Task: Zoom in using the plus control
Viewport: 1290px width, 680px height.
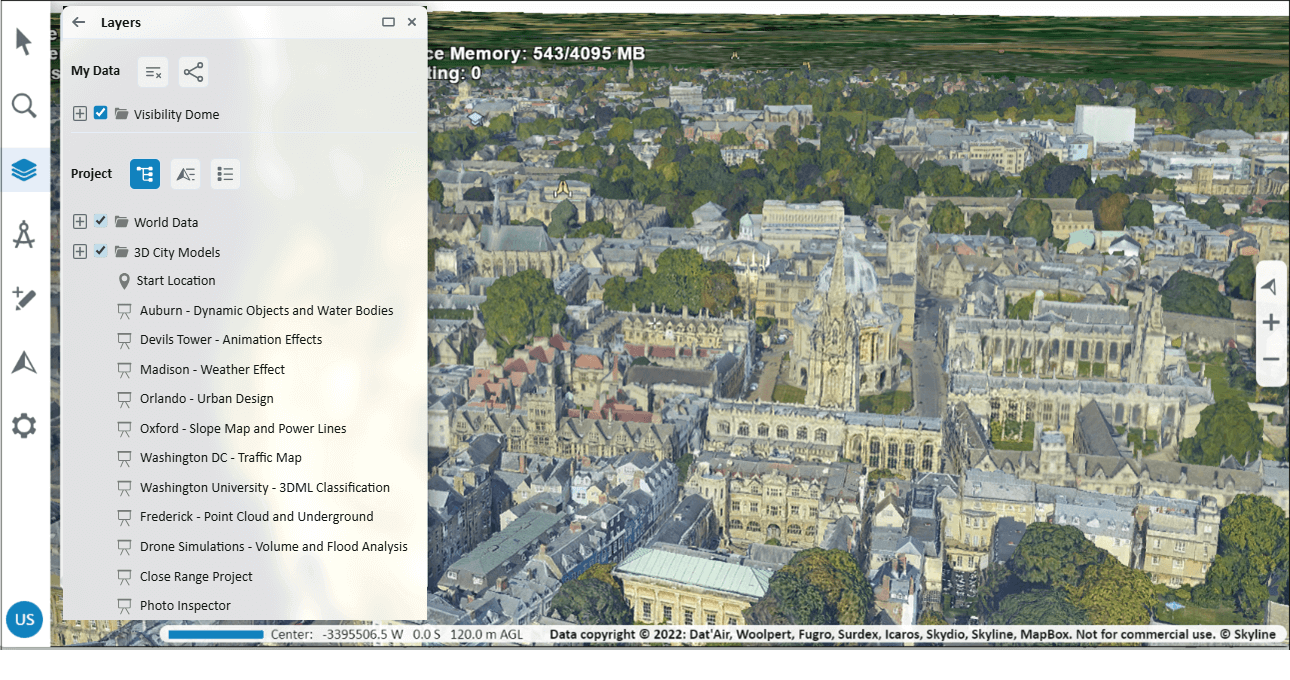Action: [x=1270, y=322]
